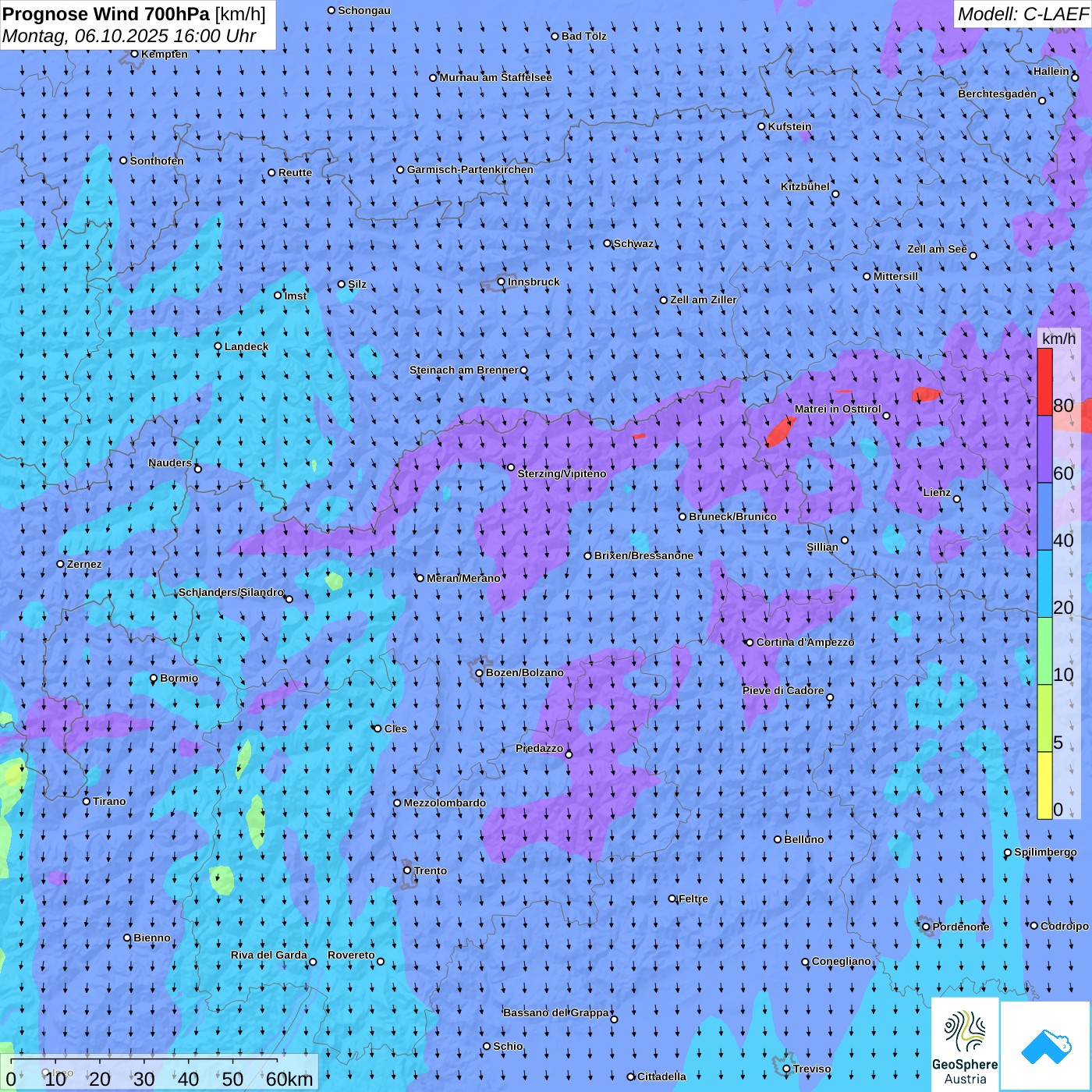Image resolution: width=1092 pixels, height=1092 pixels.
Task: Click the 'Predazzo' label
Action: 539,748
